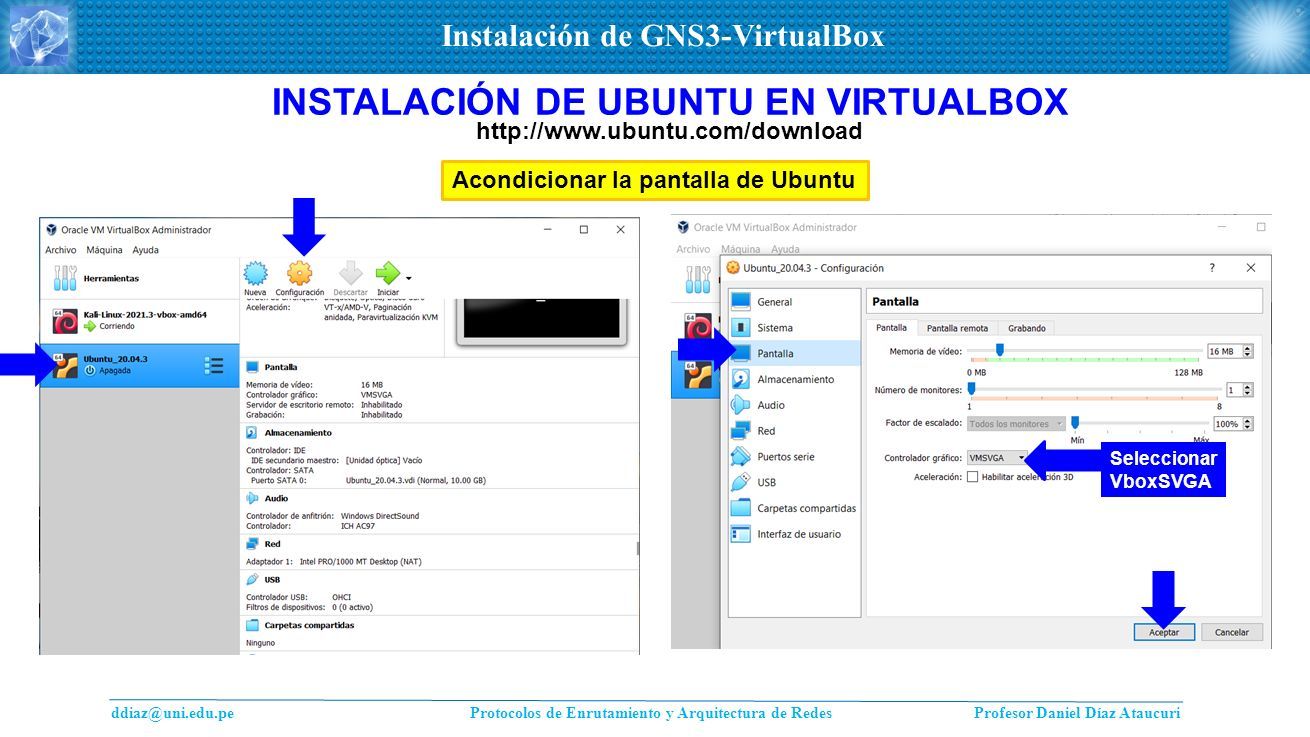Viewport: 1310px width, 737px height.
Task: Click Red section header in details
Action: click(272, 544)
